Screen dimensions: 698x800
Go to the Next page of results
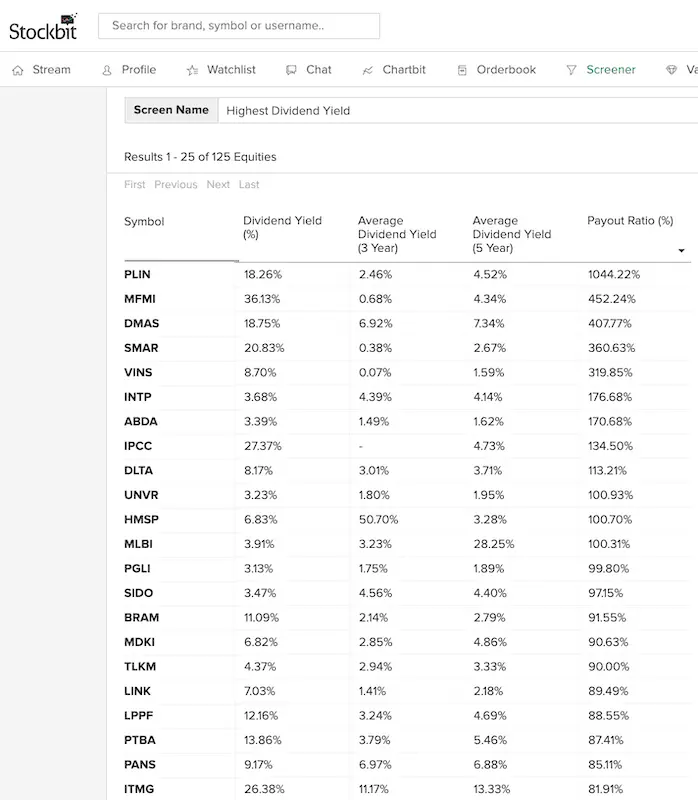(x=220, y=184)
